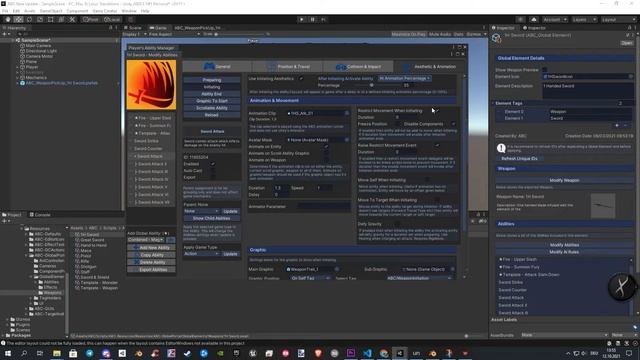Image resolution: width=640 pixels, height=360 pixels.
Task: Toggle the Pivot handle position button
Action: click(x=91, y=19)
